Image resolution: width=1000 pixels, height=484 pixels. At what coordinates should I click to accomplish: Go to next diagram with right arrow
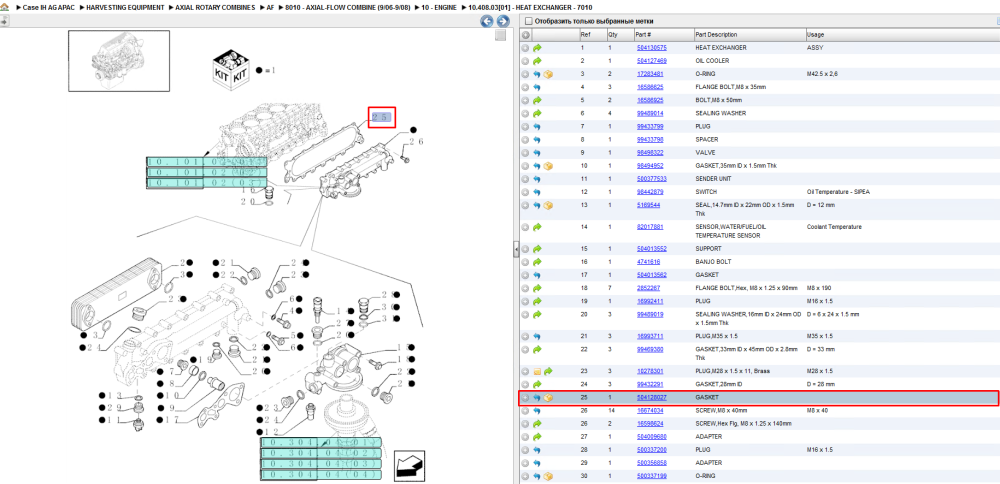point(503,22)
